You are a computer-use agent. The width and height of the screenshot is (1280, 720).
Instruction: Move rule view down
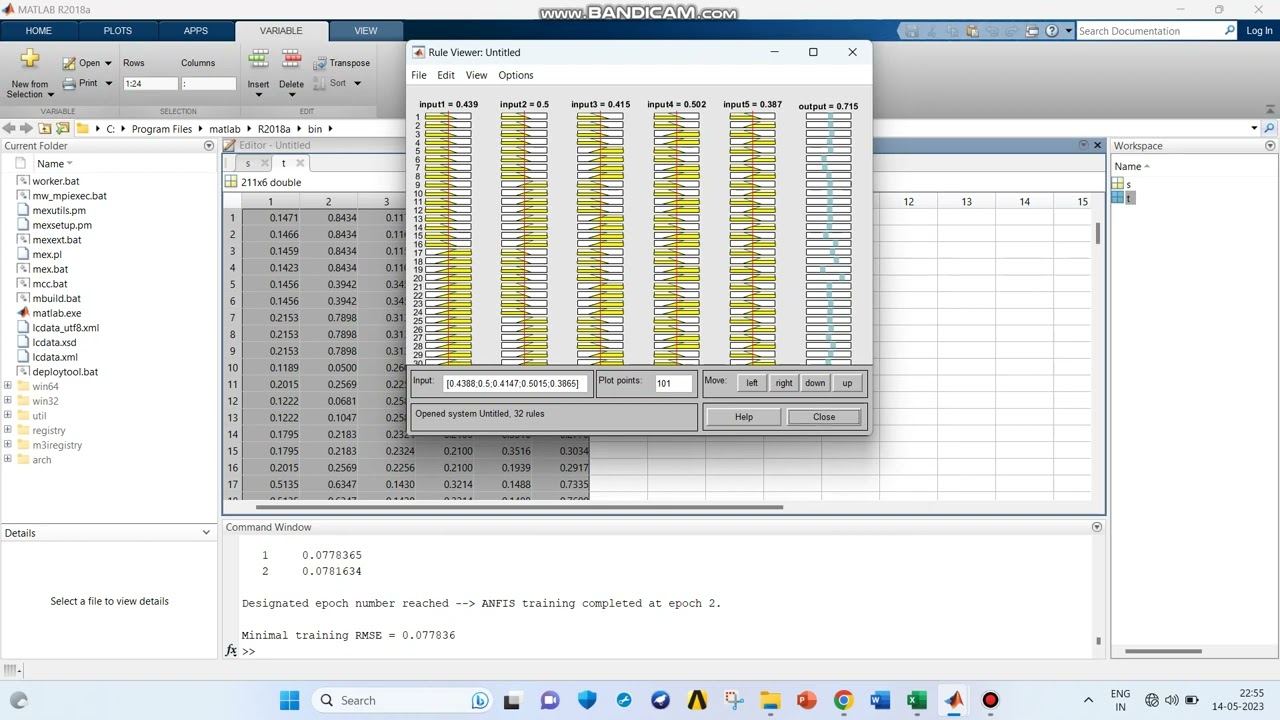tap(815, 383)
